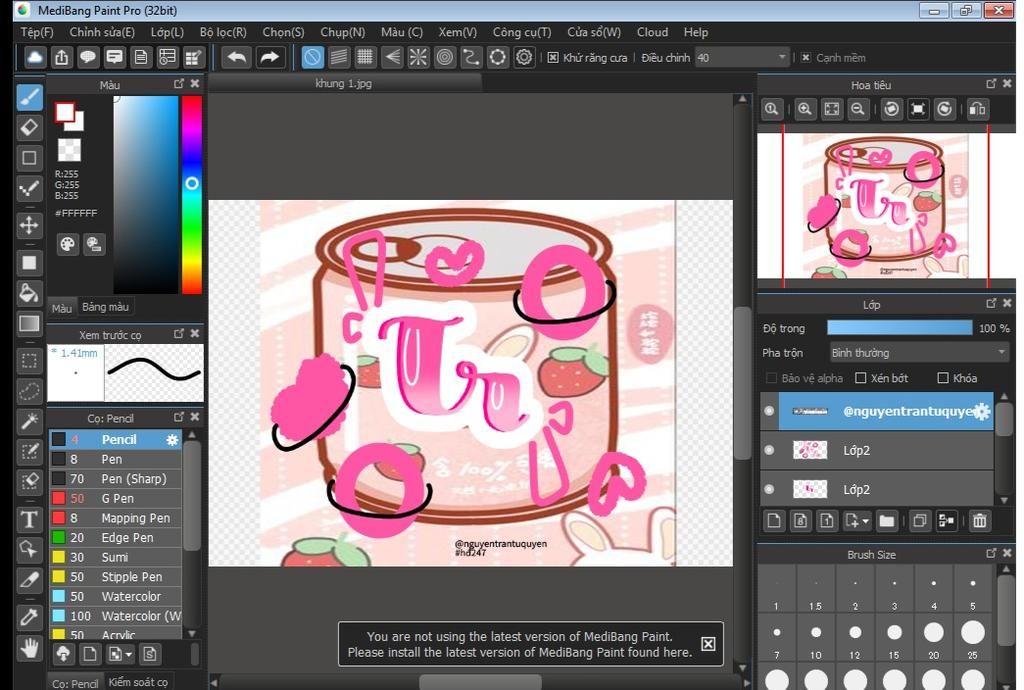Select the Eraser tool
1024x690 pixels.
click(x=29, y=127)
